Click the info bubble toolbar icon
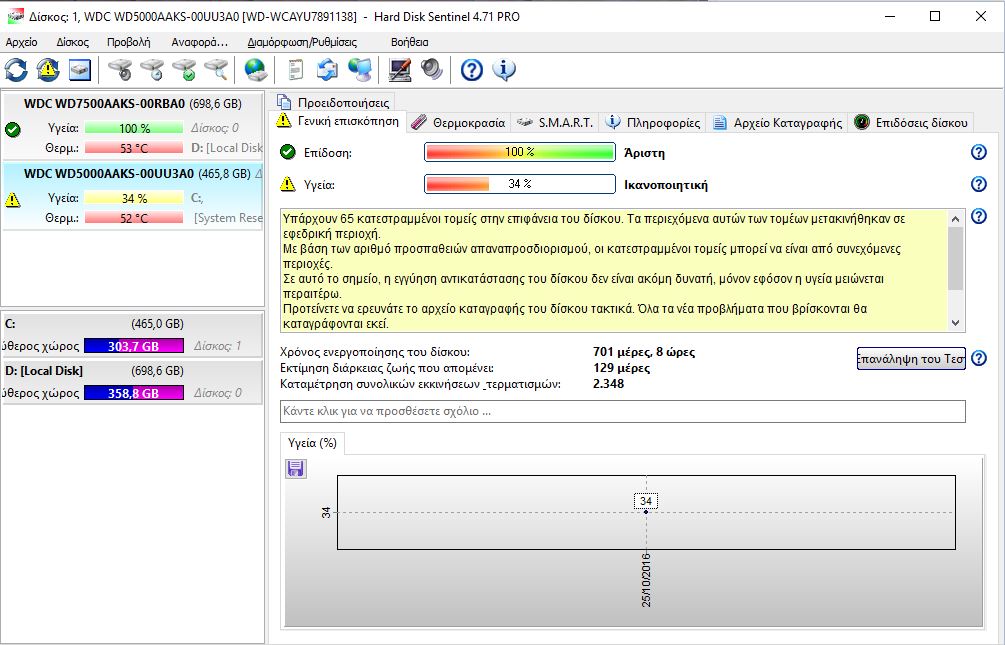1005x645 pixels. (x=504, y=70)
